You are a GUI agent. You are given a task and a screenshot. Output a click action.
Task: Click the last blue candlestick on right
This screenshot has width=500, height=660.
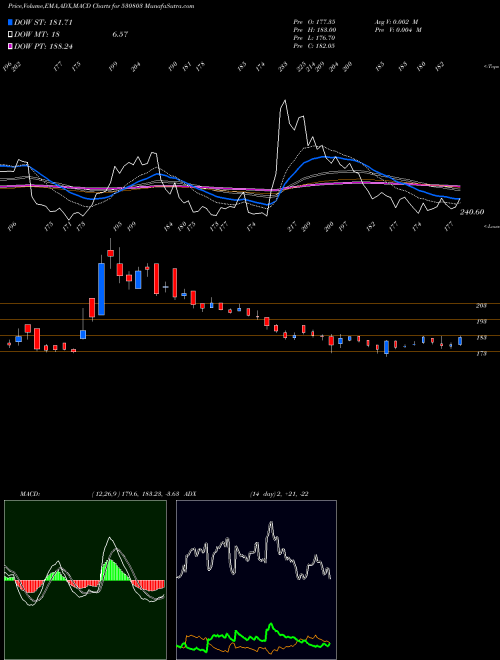(460, 341)
